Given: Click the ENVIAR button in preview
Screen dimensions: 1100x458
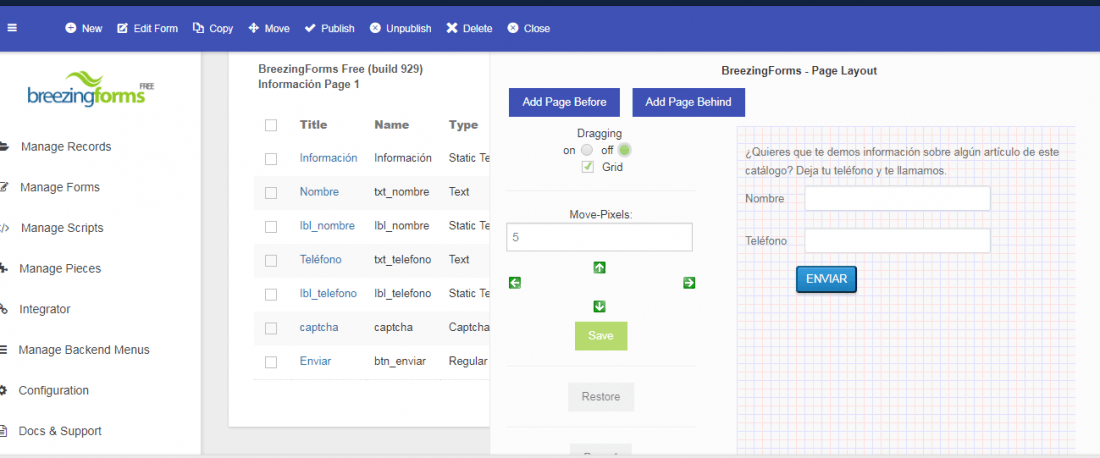Looking at the screenshot, I should point(826,279).
